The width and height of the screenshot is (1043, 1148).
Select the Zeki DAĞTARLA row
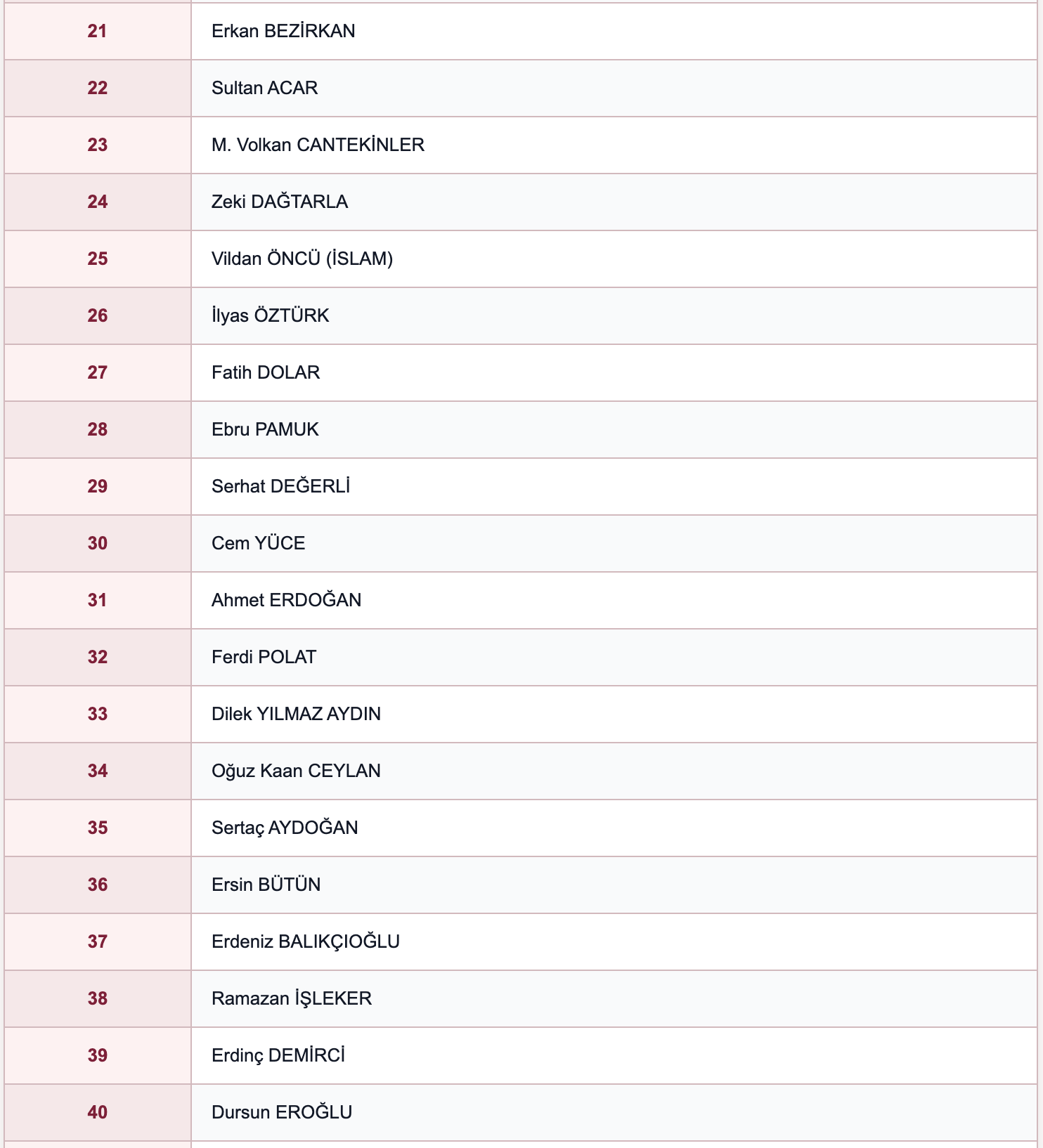click(520, 202)
